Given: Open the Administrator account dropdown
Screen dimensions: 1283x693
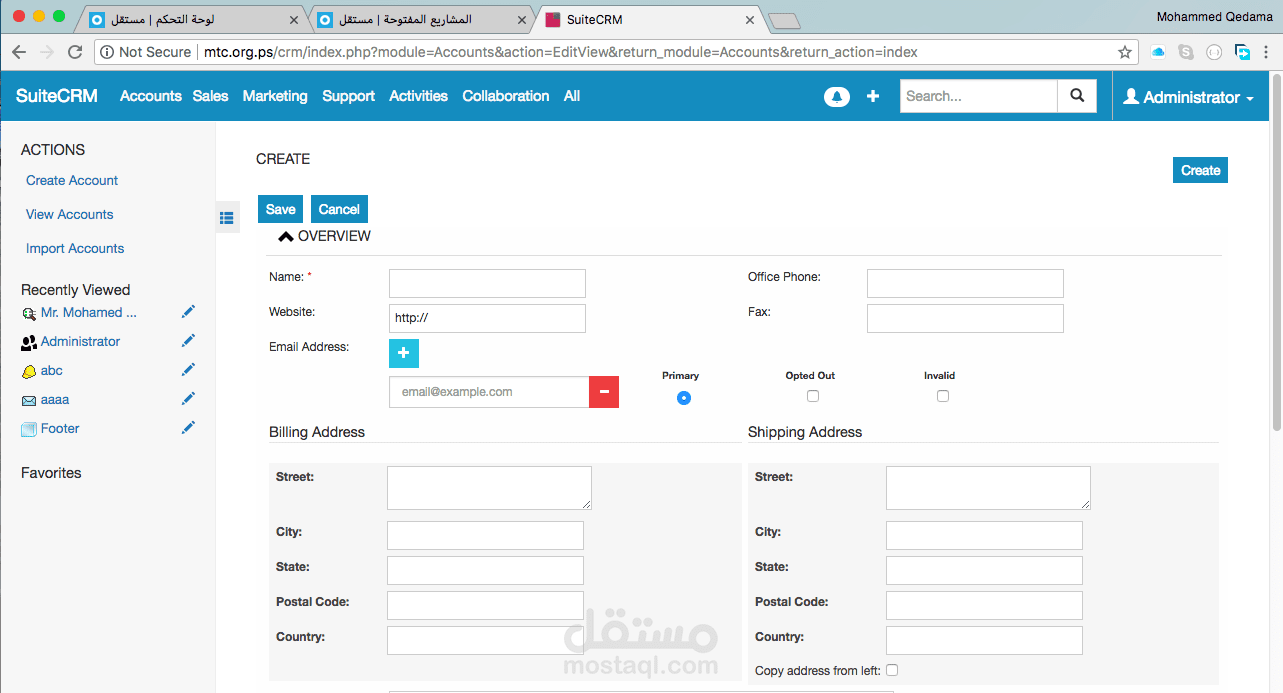Looking at the screenshot, I should click(x=1190, y=96).
